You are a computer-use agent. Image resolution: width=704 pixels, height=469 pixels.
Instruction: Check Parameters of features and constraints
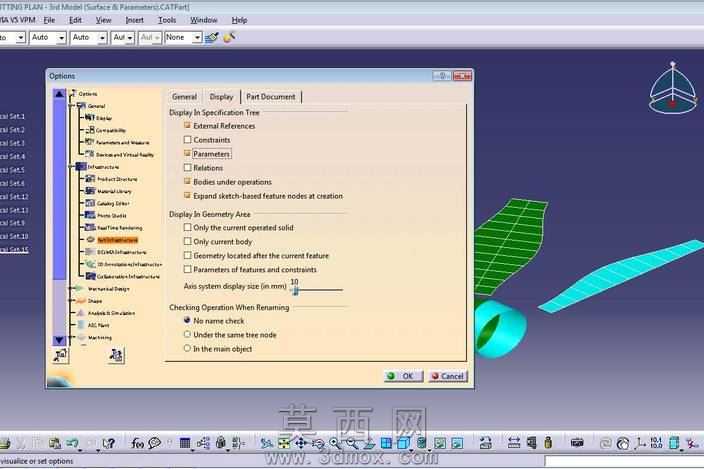pos(188,269)
